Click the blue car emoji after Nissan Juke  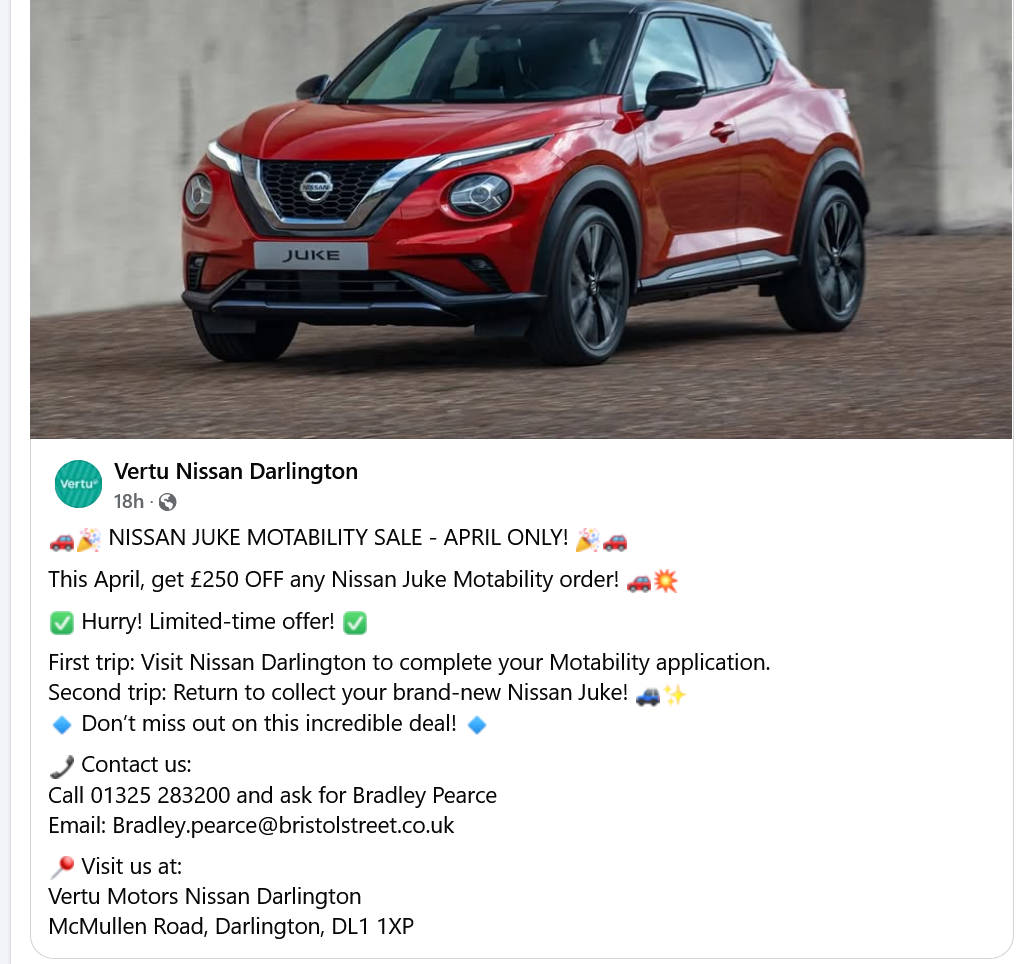(647, 695)
